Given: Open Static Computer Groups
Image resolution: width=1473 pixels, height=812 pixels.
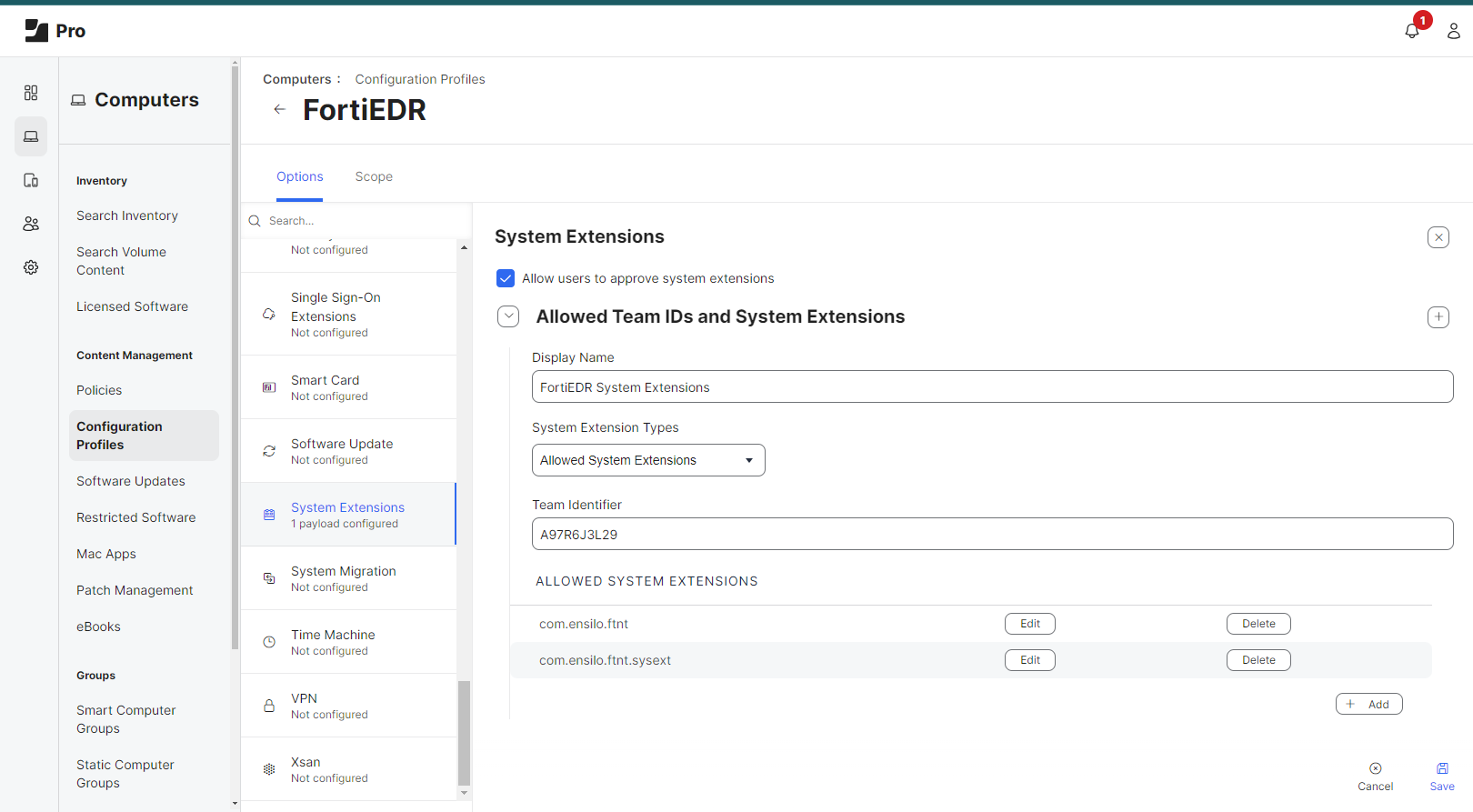Looking at the screenshot, I should 125,774.
